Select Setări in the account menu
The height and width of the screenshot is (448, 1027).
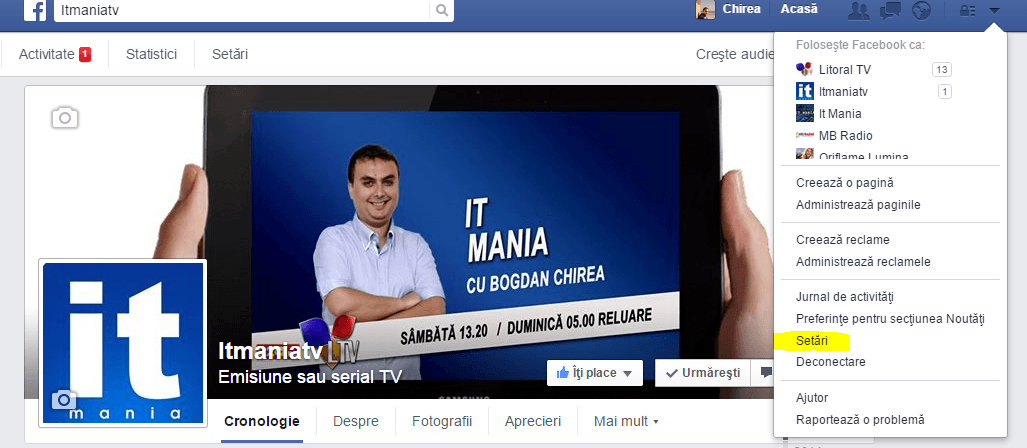(812, 341)
